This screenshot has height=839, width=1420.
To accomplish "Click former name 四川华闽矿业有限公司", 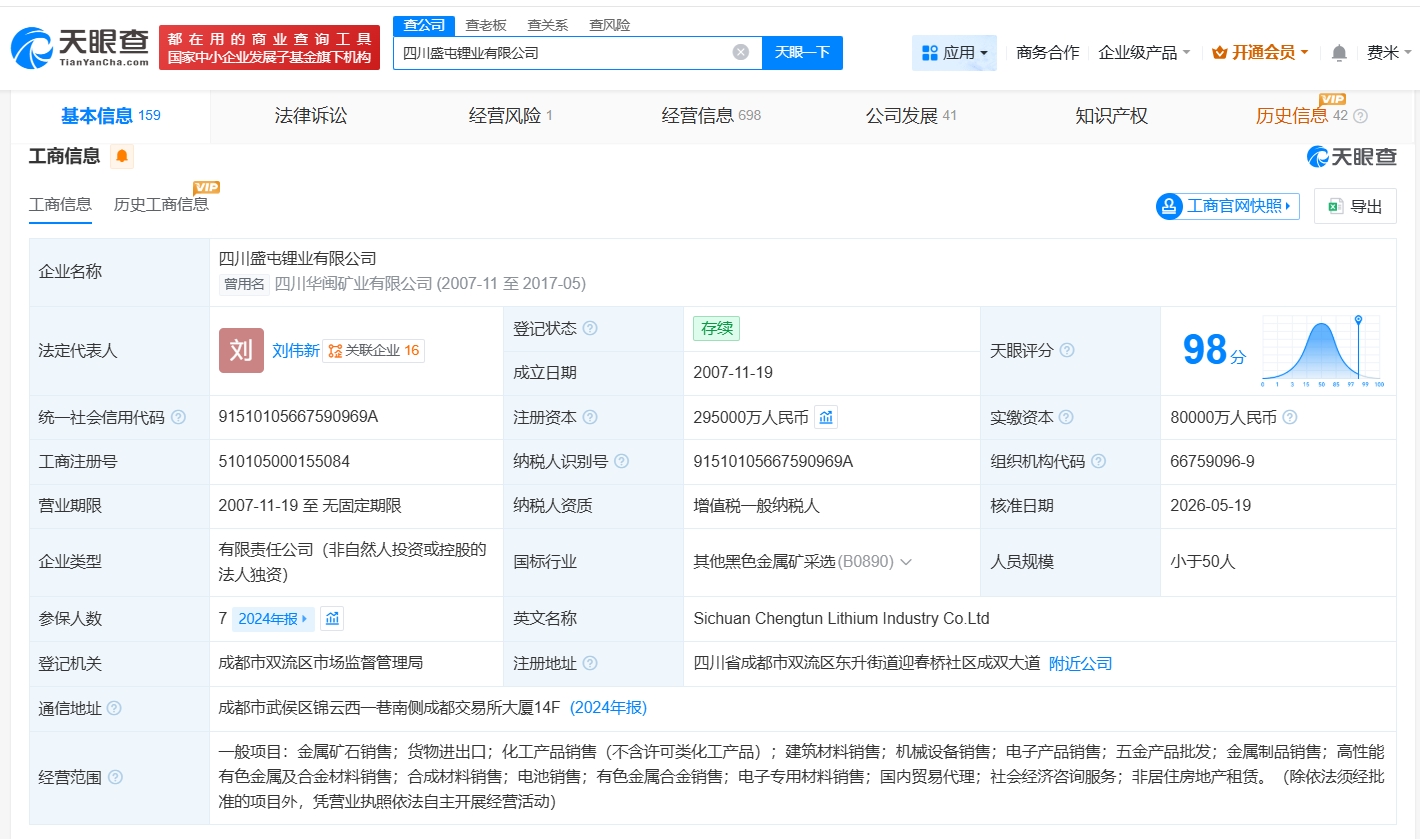I will coord(354,284).
